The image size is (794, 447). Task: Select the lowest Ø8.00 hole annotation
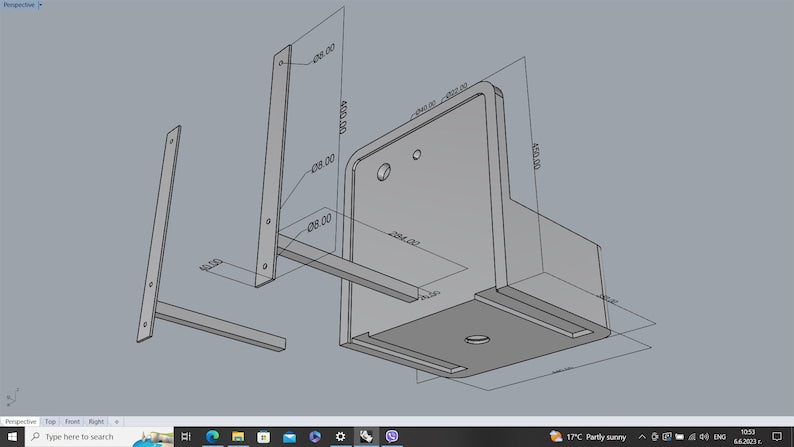click(x=320, y=222)
